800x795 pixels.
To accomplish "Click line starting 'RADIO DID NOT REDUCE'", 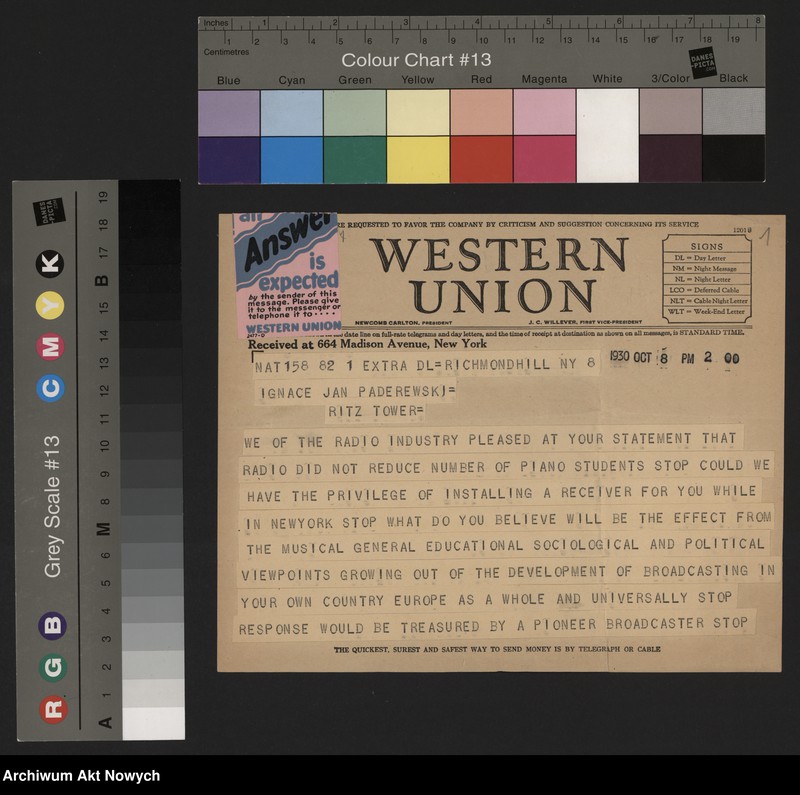I will 506,467.
